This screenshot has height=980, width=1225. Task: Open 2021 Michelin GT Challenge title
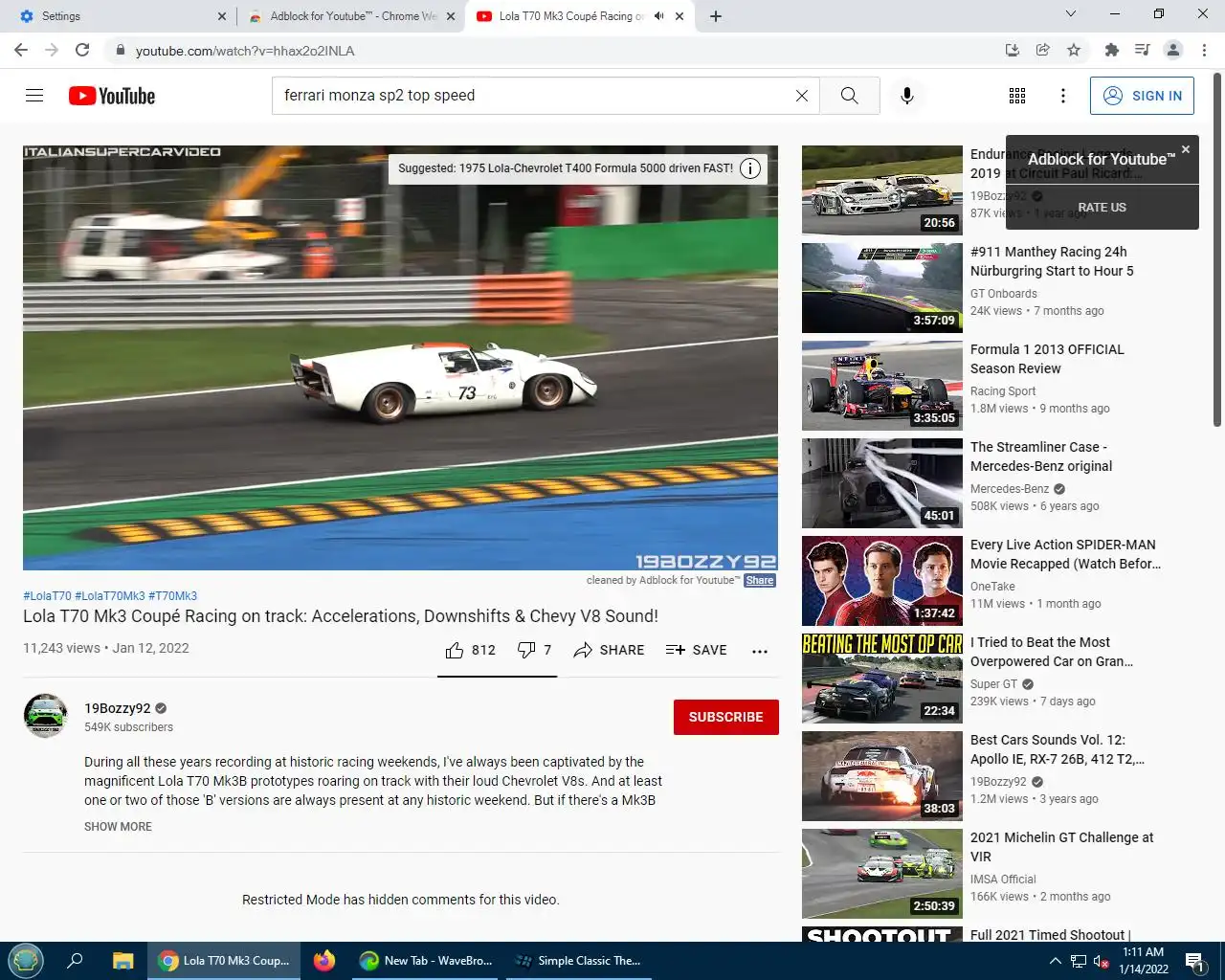(1062, 847)
